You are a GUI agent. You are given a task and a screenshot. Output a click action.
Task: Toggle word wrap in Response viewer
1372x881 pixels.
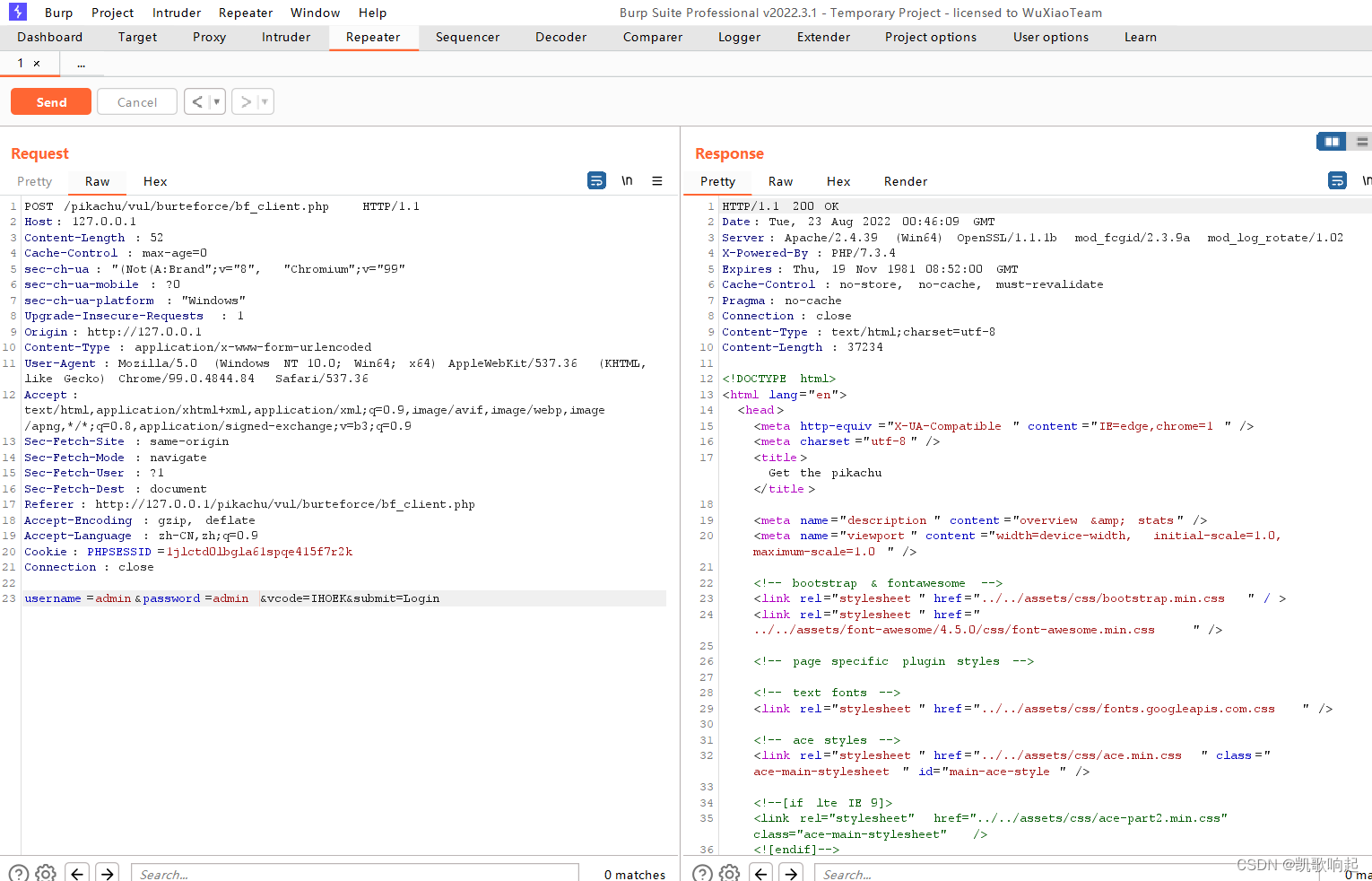[1337, 180]
